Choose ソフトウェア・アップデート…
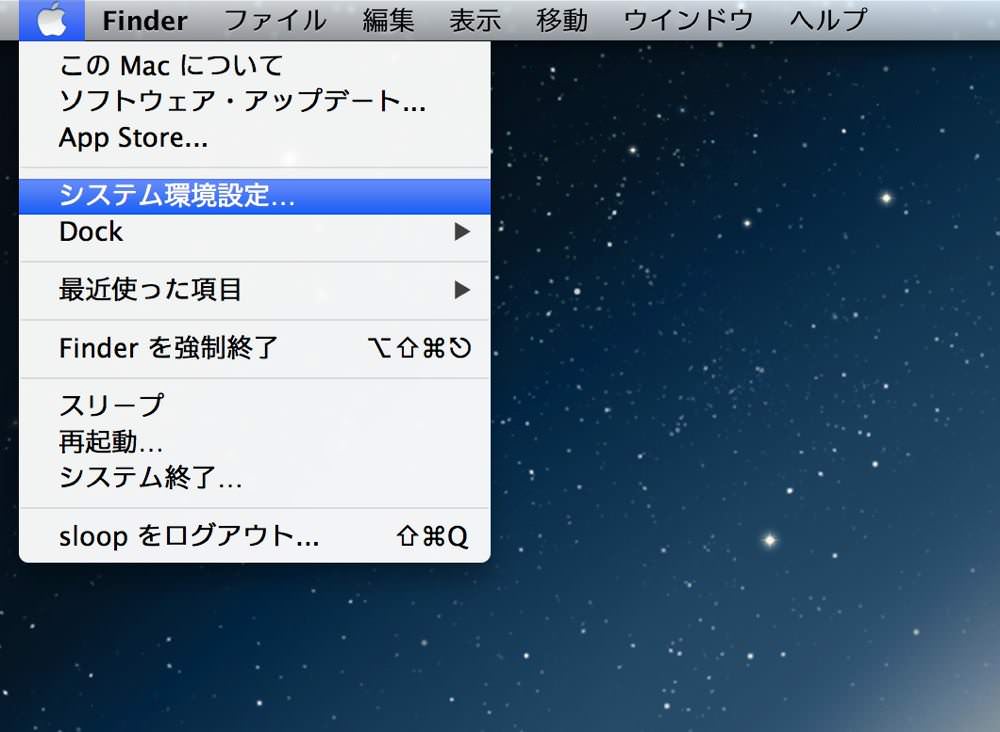The width and height of the screenshot is (1000, 732). click(x=254, y=101)
